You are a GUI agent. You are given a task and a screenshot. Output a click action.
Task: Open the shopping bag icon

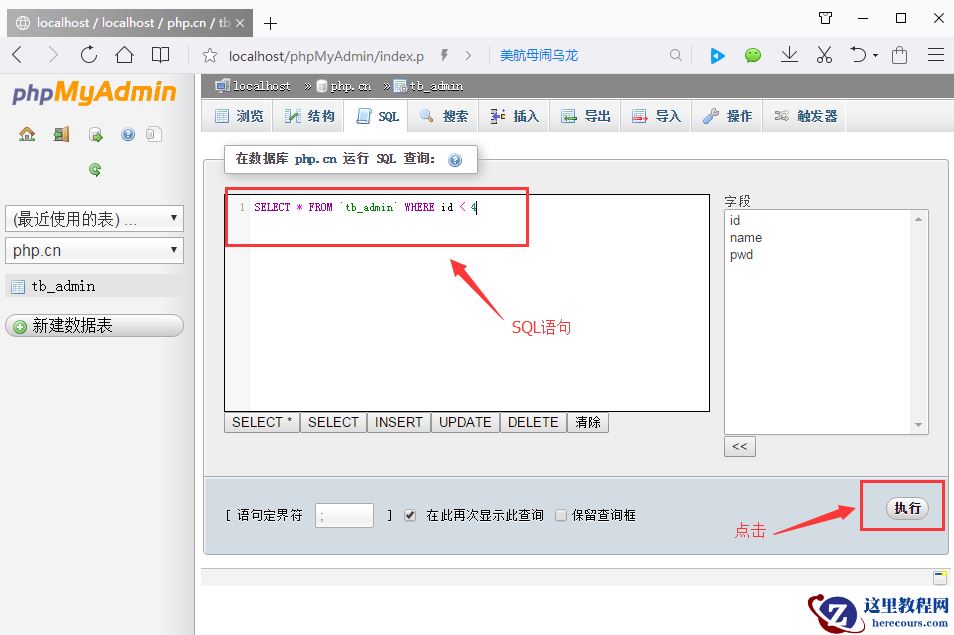(x=899, y=55)
